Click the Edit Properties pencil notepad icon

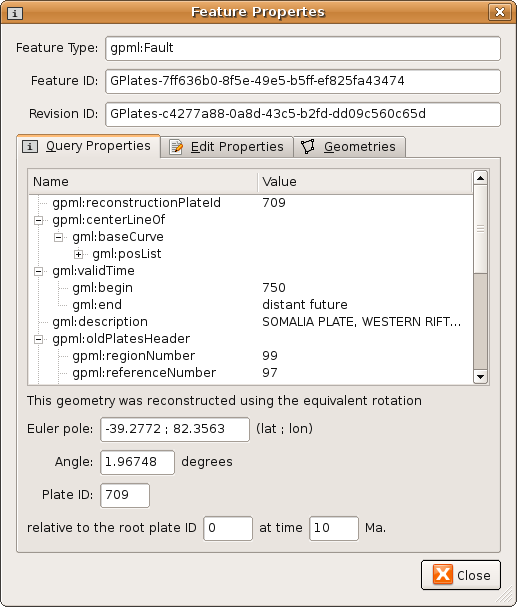[176, 147]
